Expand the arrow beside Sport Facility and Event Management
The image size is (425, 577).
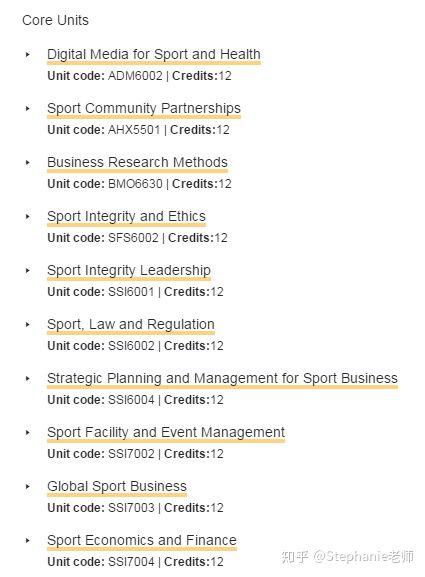[x=28, y=432]
